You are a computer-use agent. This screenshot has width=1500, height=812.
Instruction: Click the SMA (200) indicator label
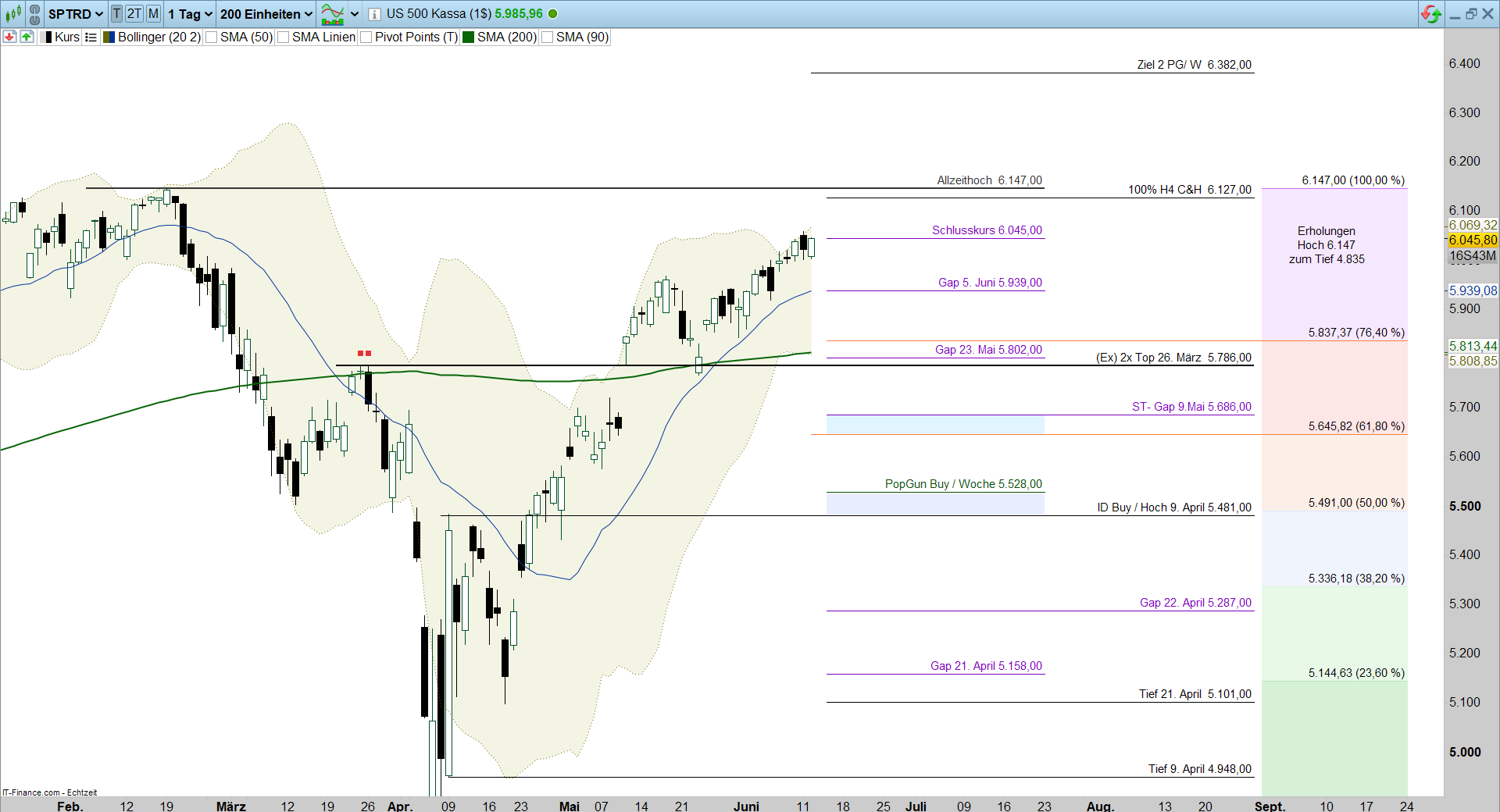[x=507, y=37]
